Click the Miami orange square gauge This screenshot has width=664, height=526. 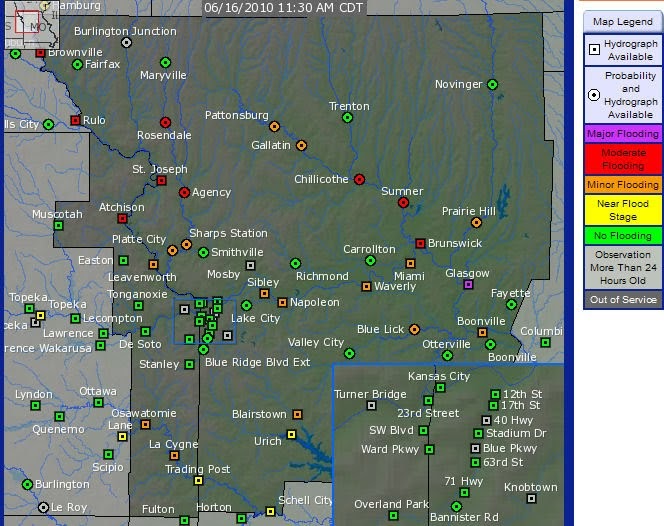[410, 263]
